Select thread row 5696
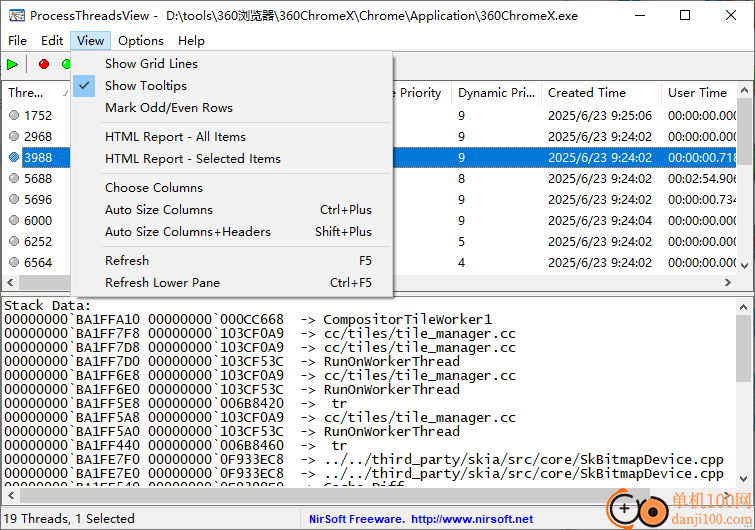Viewport: 755px width, 530px height. click(x=38, y=199)
